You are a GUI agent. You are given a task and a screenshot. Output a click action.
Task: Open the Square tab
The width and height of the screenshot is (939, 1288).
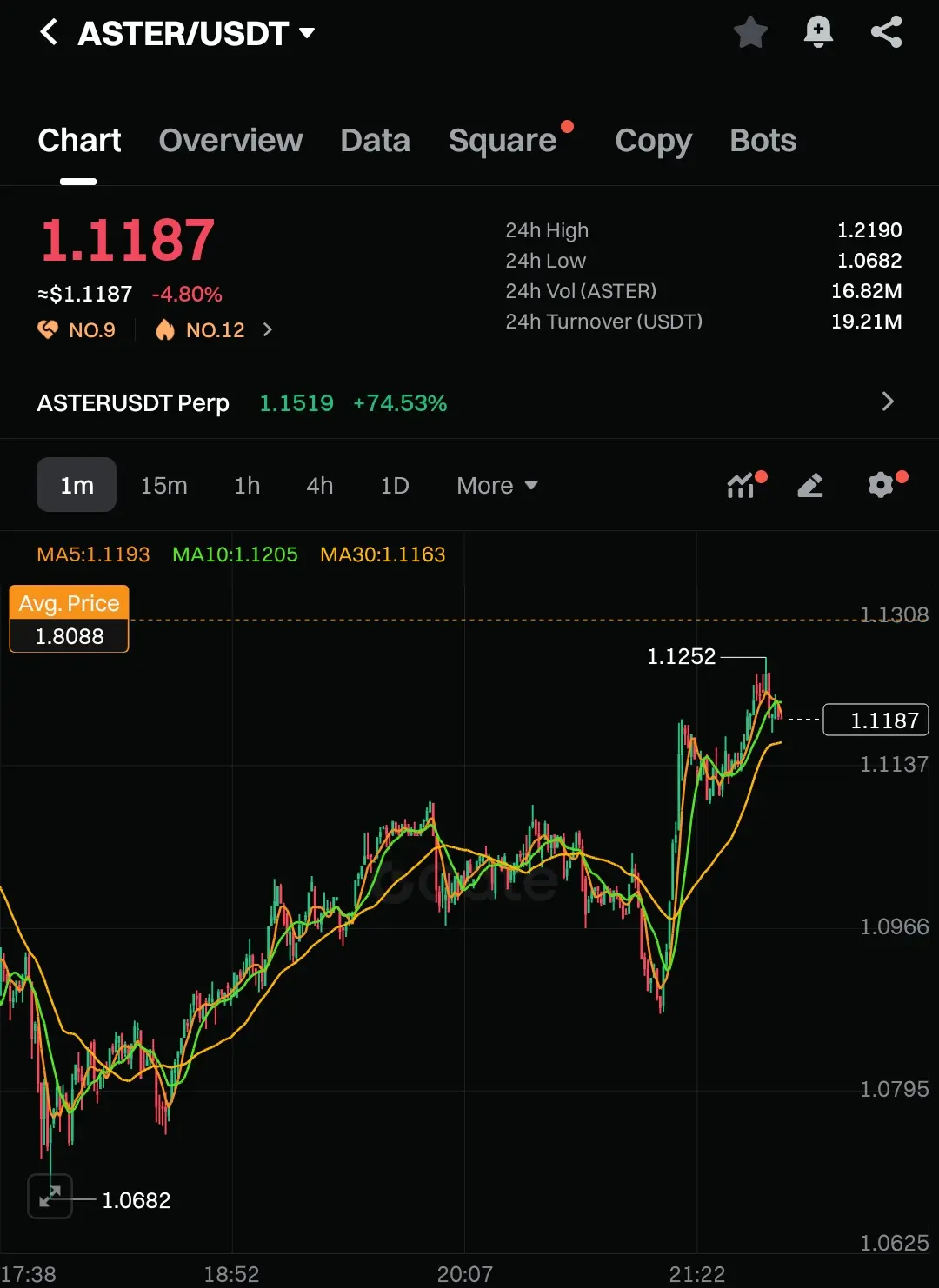[503, 141]
